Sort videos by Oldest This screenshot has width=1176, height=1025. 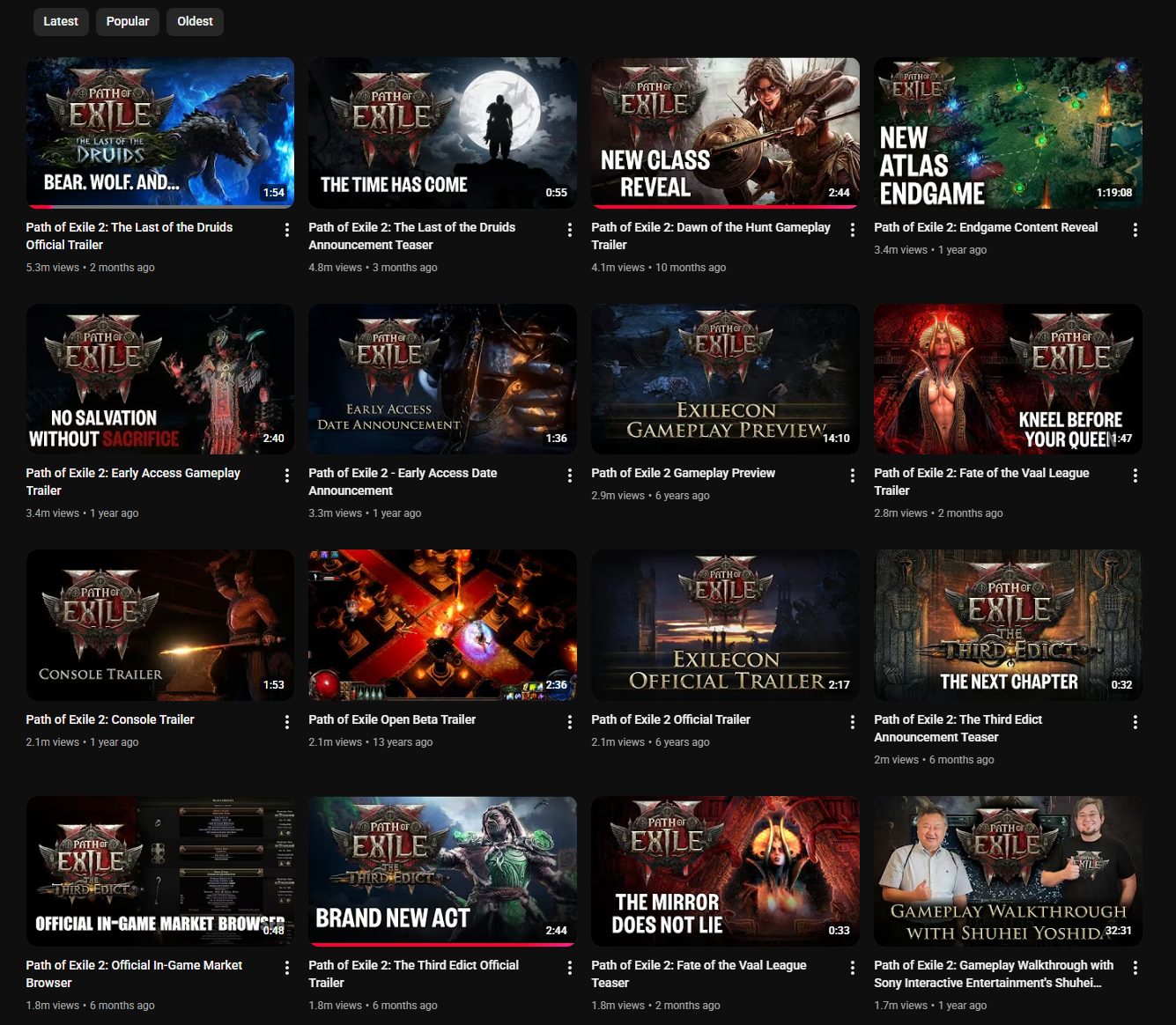pyautogui.click(x=195, y=21)
